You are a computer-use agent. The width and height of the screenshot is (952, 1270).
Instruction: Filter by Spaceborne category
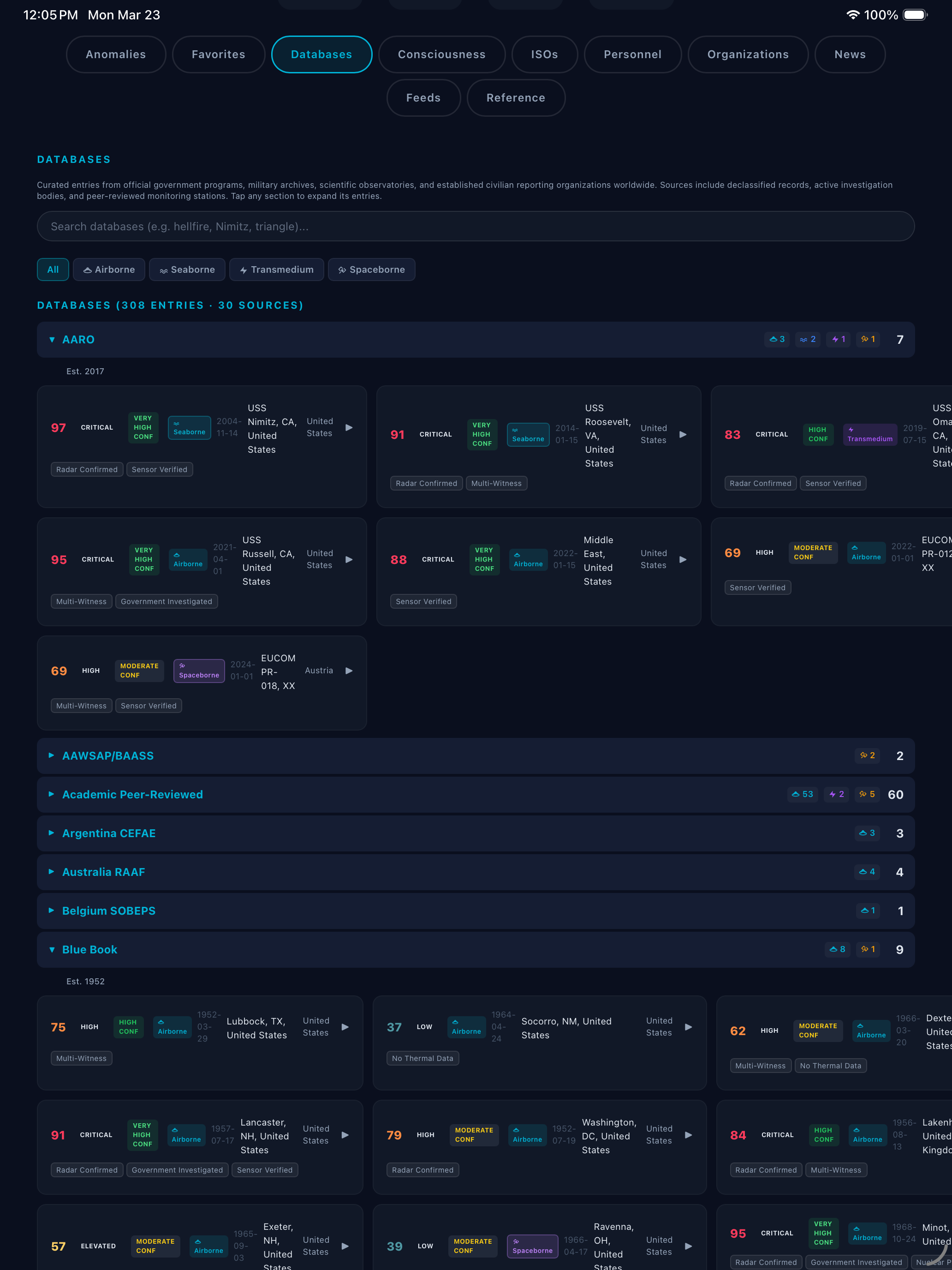371,269
